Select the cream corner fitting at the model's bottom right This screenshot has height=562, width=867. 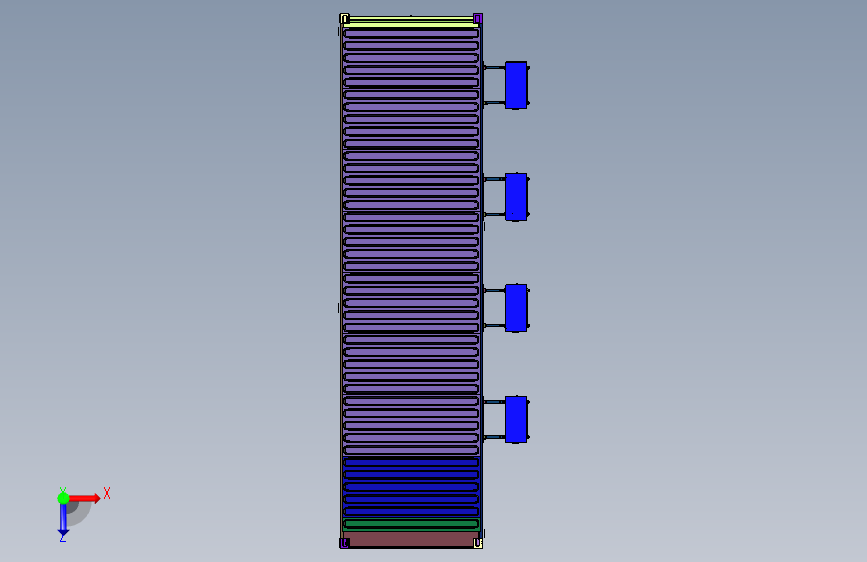(478, 543)
